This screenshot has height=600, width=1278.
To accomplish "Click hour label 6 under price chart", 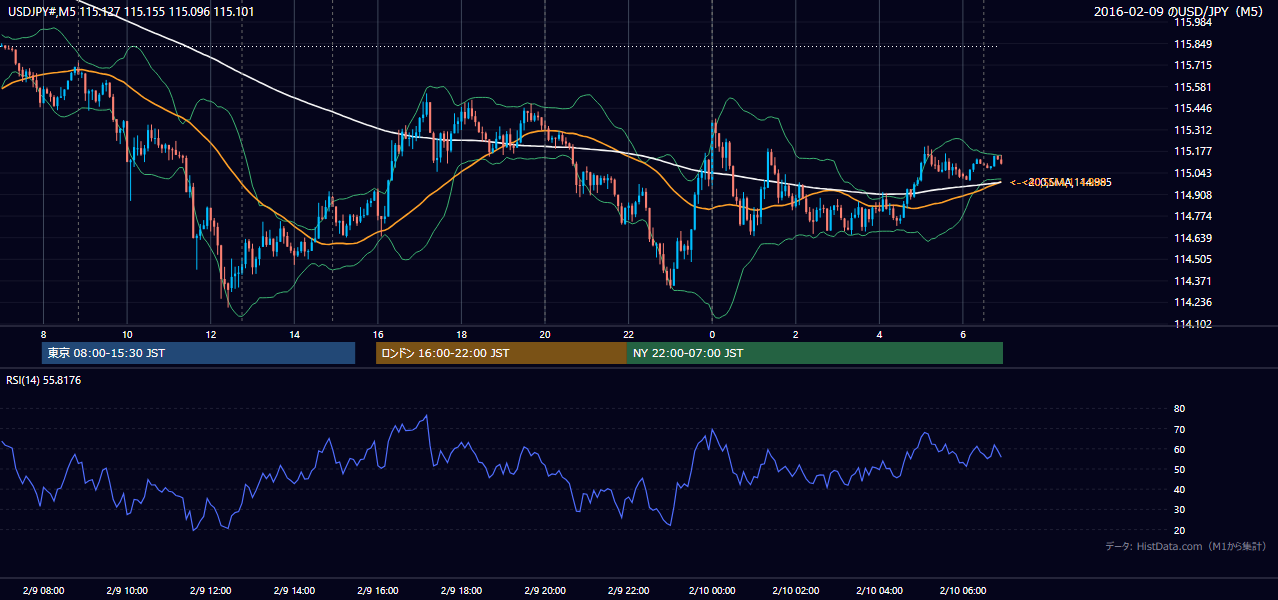I will pyautogui.click(x=962, y=334).
